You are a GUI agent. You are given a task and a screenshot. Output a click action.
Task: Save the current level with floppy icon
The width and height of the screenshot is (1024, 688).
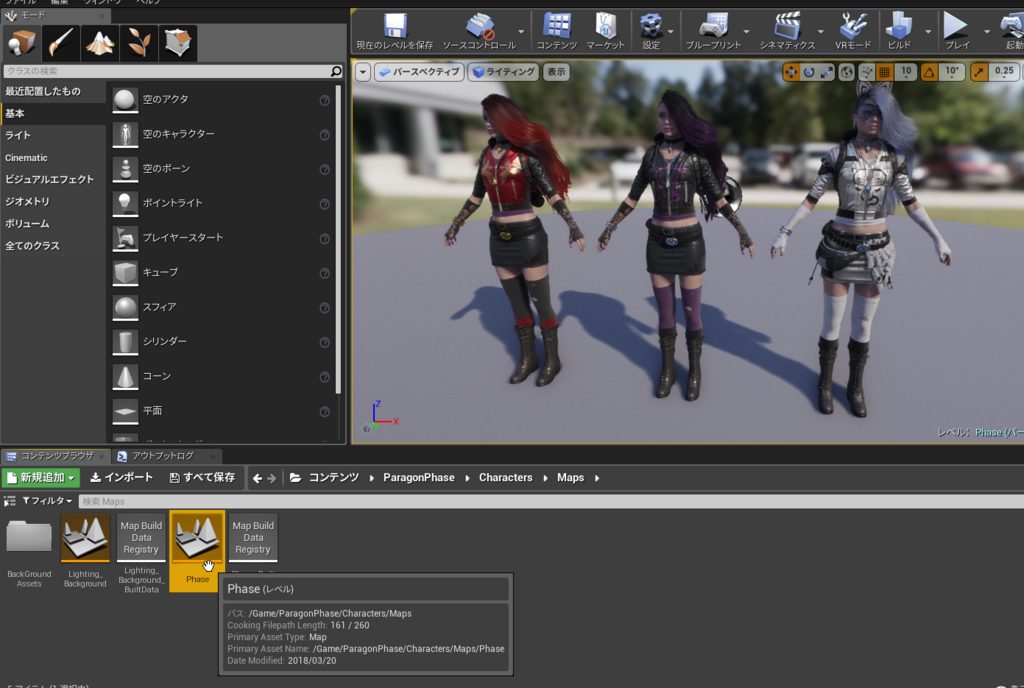tap(394, 31)
